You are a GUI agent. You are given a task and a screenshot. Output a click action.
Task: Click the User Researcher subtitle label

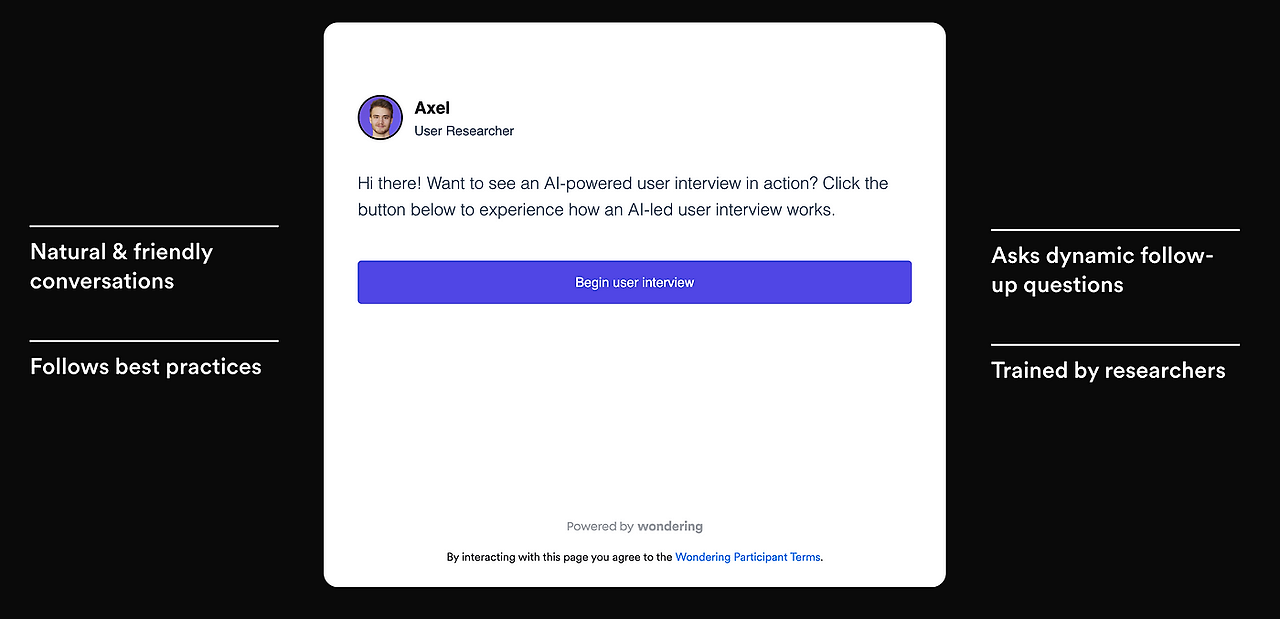click(x=464, y=131)
